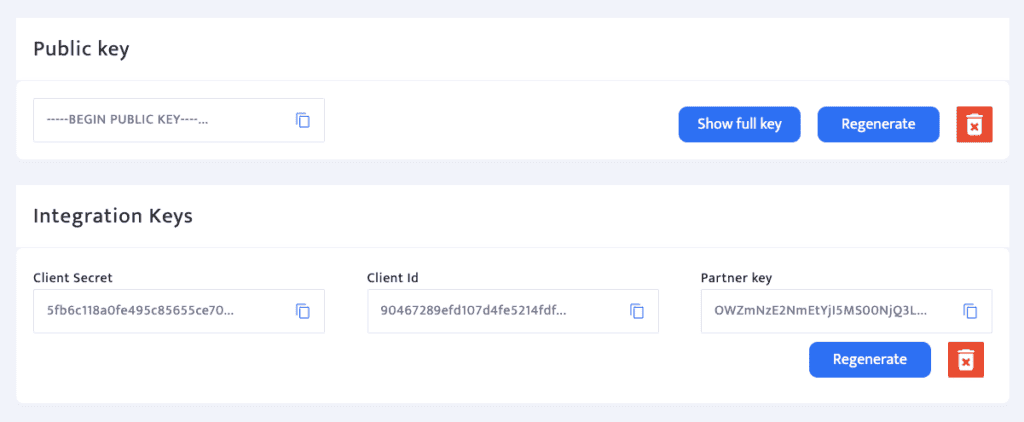Viewport: 1024px width, 422px height.
Task: Click the Integration Keys section heading
Action: tap(113, 216)
